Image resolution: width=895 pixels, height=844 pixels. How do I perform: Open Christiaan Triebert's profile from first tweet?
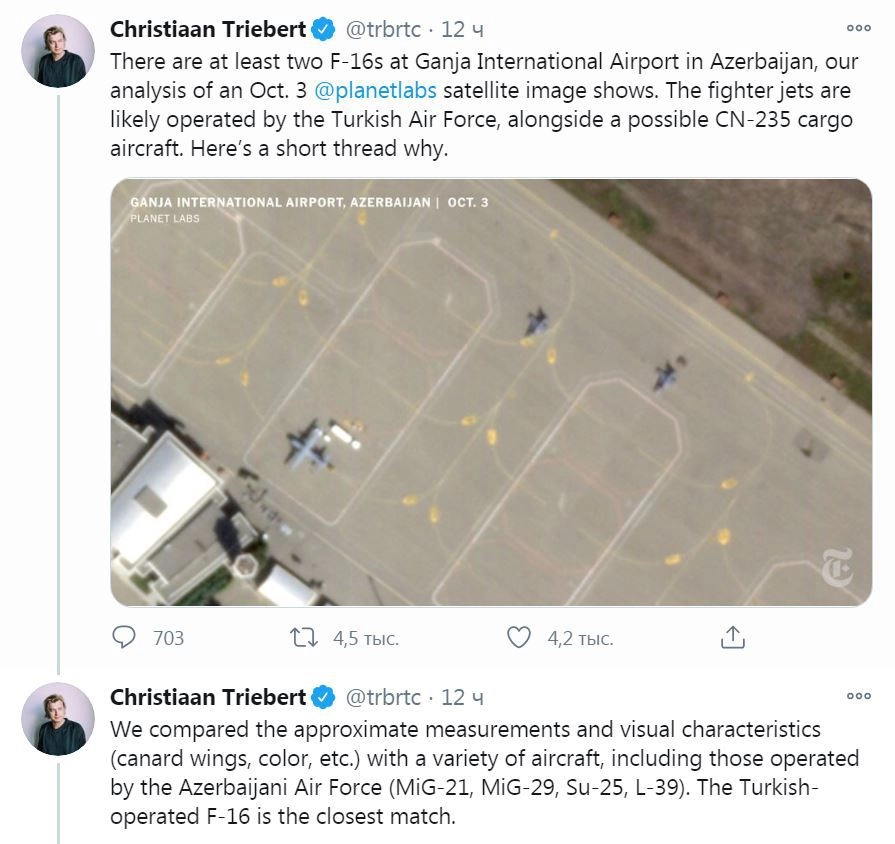point(207,28)
